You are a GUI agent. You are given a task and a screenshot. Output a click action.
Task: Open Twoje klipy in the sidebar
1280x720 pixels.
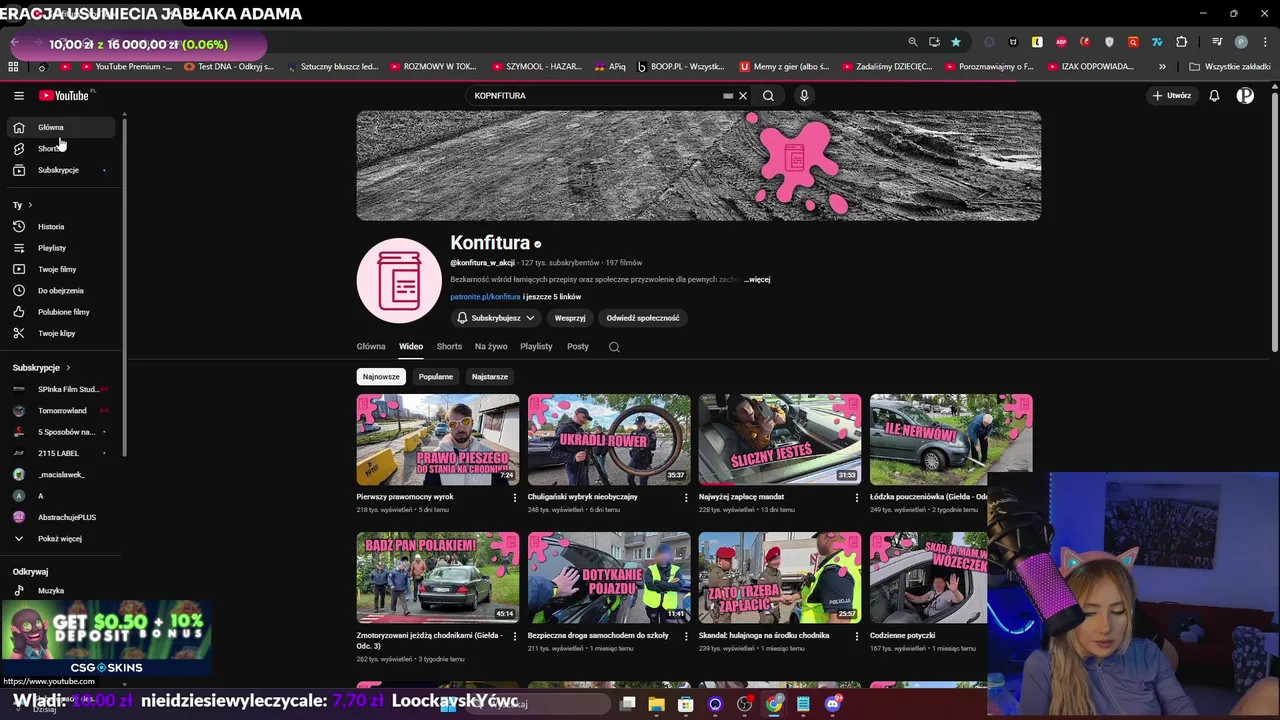click(x=61, y=333)
